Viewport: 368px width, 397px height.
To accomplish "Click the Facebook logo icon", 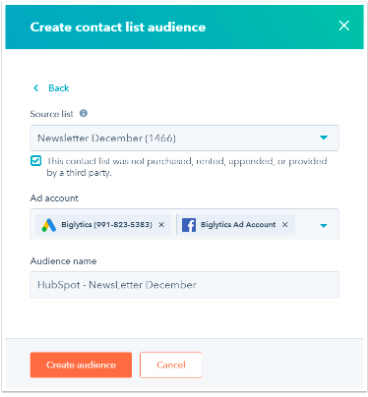I will 189,225.
